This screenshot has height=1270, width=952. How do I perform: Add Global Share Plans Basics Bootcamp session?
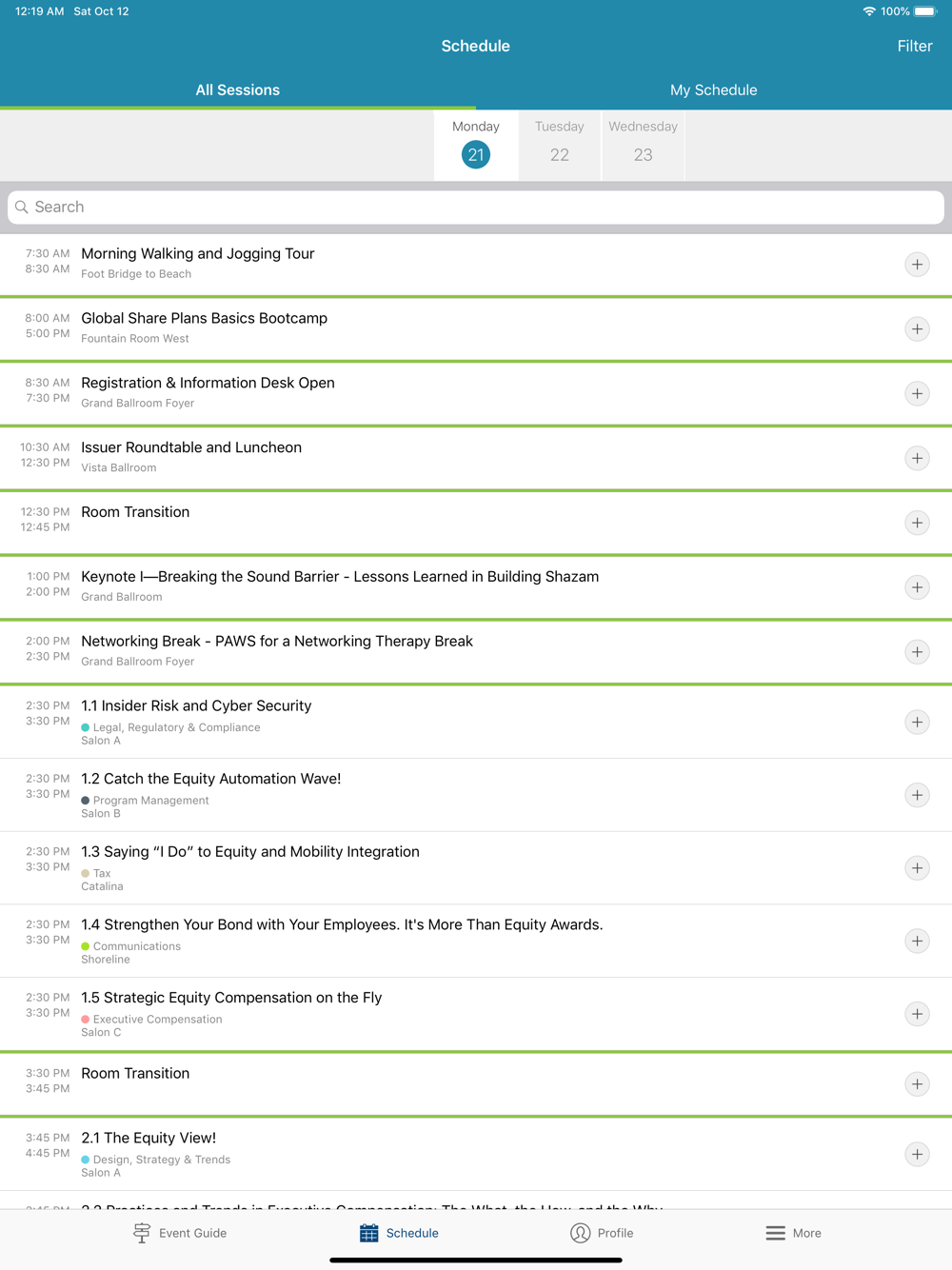pos(917,329)
